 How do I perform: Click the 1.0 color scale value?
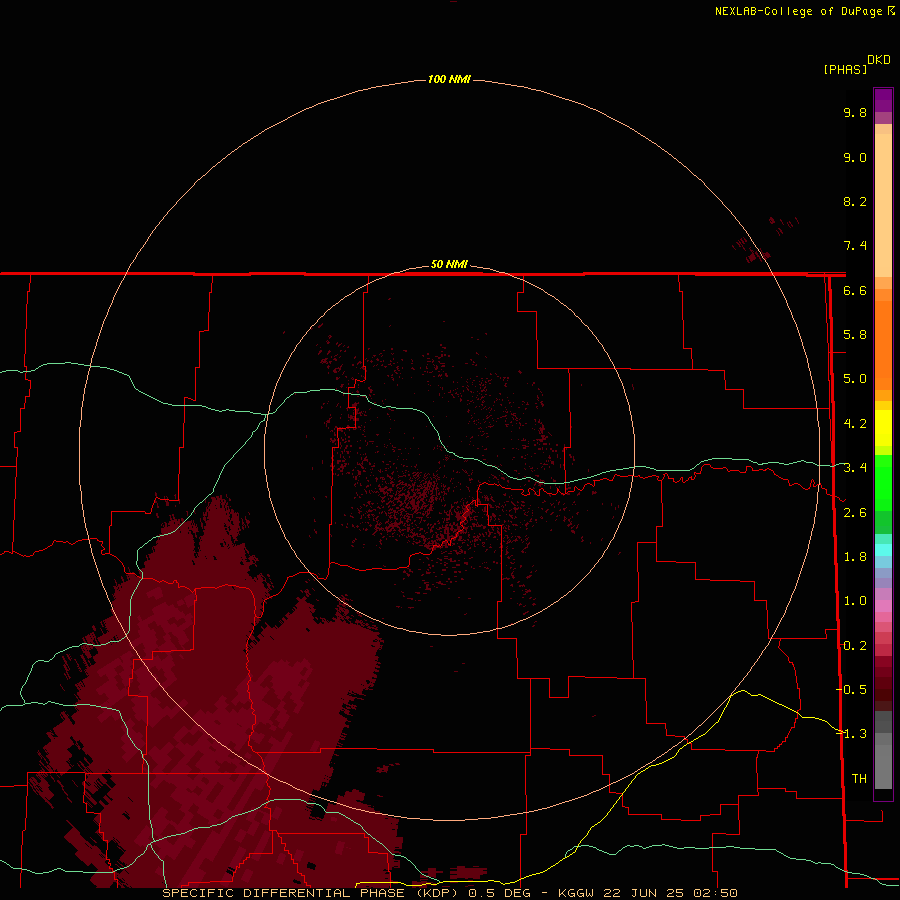pyautogui.click(x=855, y=601)
